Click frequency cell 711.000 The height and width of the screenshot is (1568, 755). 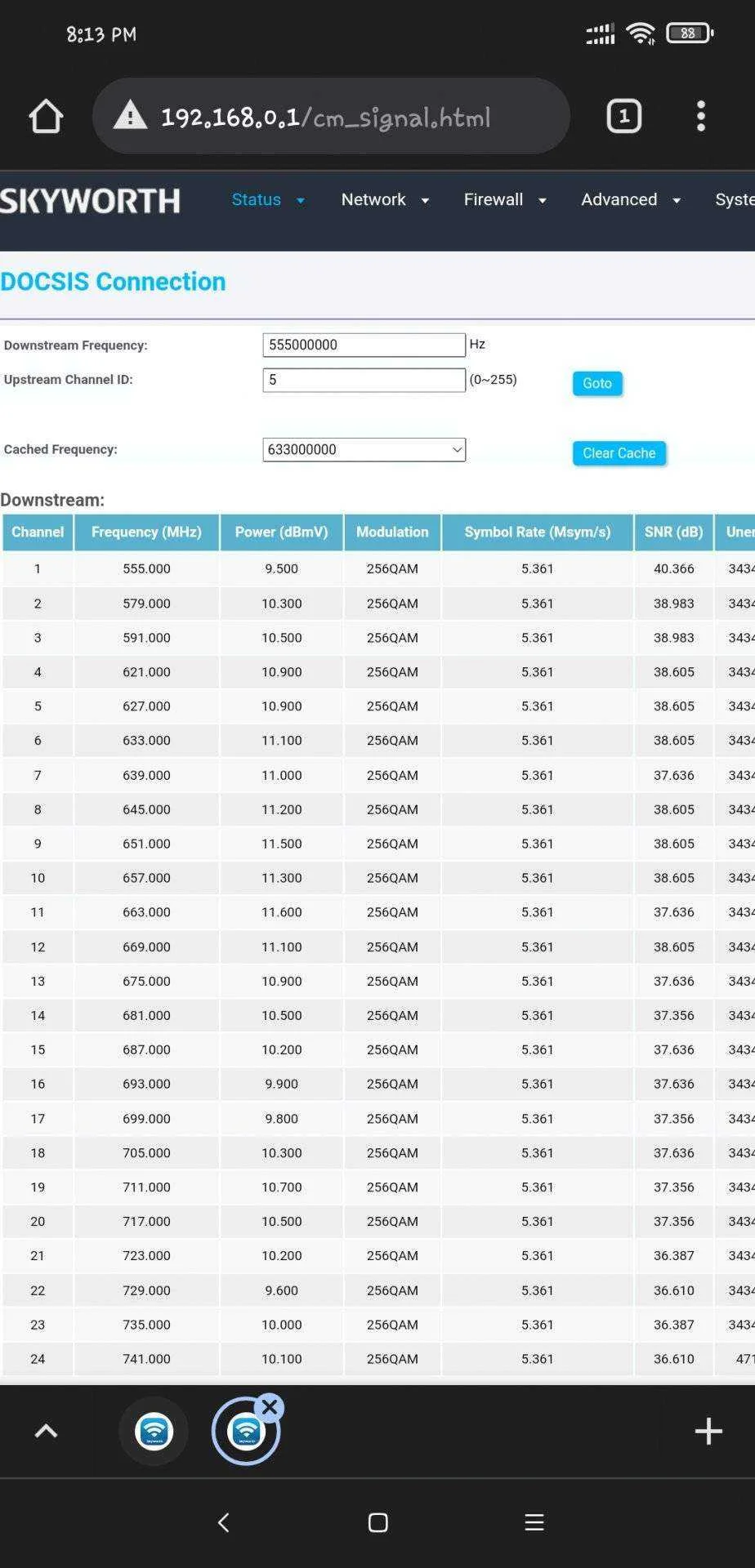point(146,1187)
